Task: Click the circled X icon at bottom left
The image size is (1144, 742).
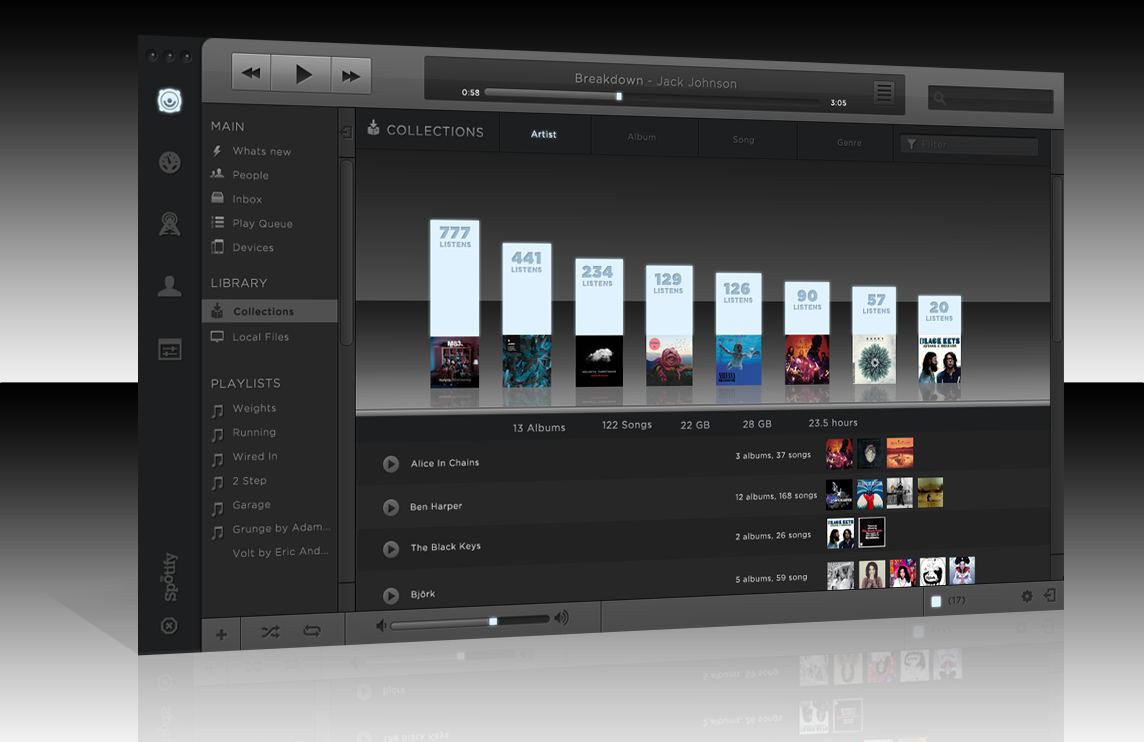Action: (169, 626)
